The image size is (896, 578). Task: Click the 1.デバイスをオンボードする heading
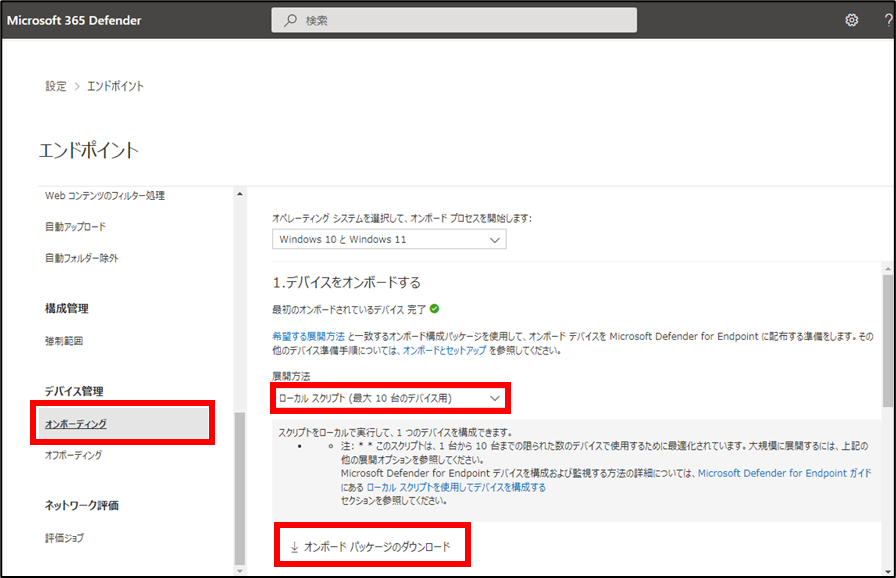tap(346, 282)
